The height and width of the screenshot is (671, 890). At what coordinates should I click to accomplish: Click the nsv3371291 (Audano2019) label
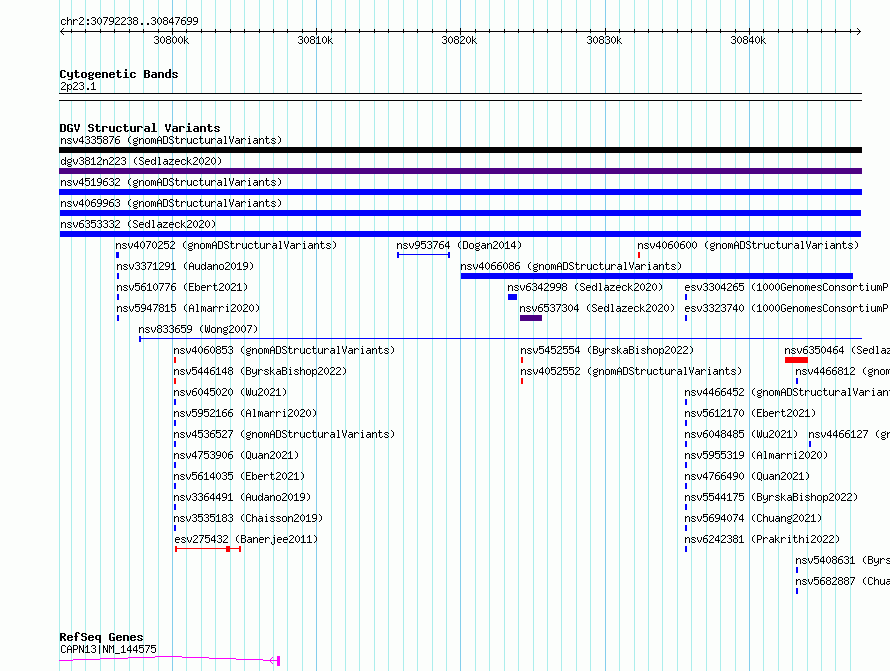click(185, 266)
